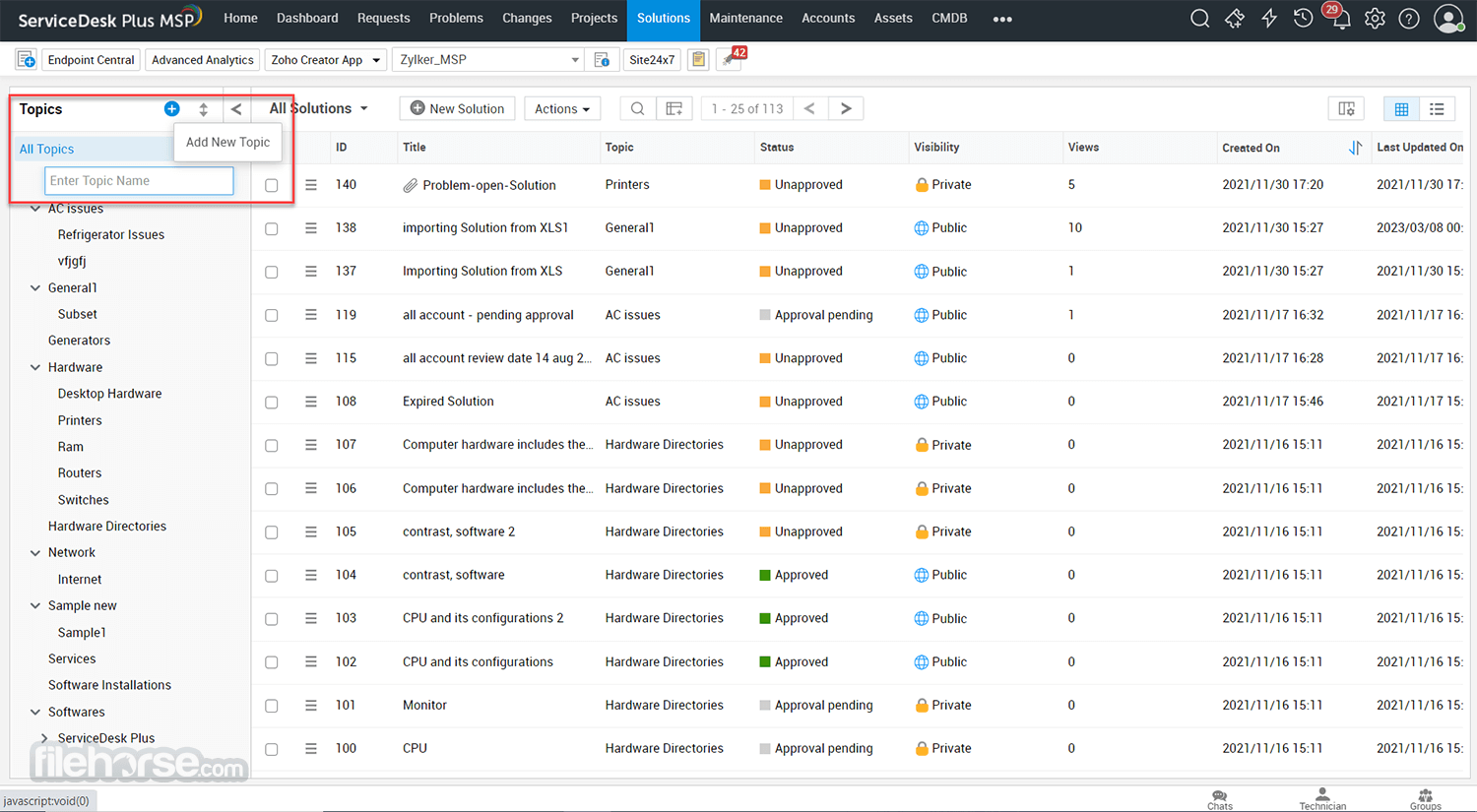Click the global search magnifier icon
The height and width of the screenshot is (812, 1477).
(x=1199, y=19)
